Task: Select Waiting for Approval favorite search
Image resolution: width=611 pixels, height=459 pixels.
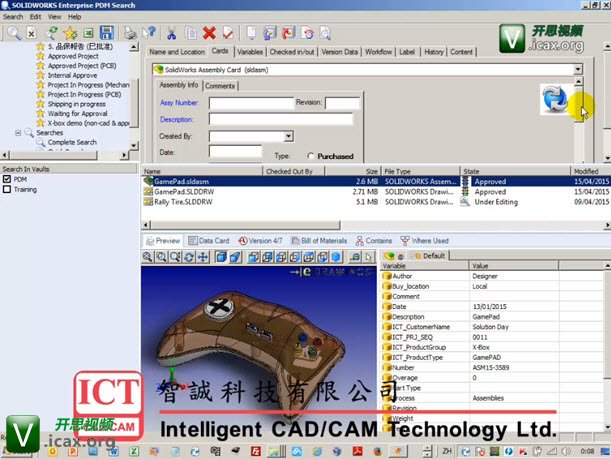Action: click(78, 114)
